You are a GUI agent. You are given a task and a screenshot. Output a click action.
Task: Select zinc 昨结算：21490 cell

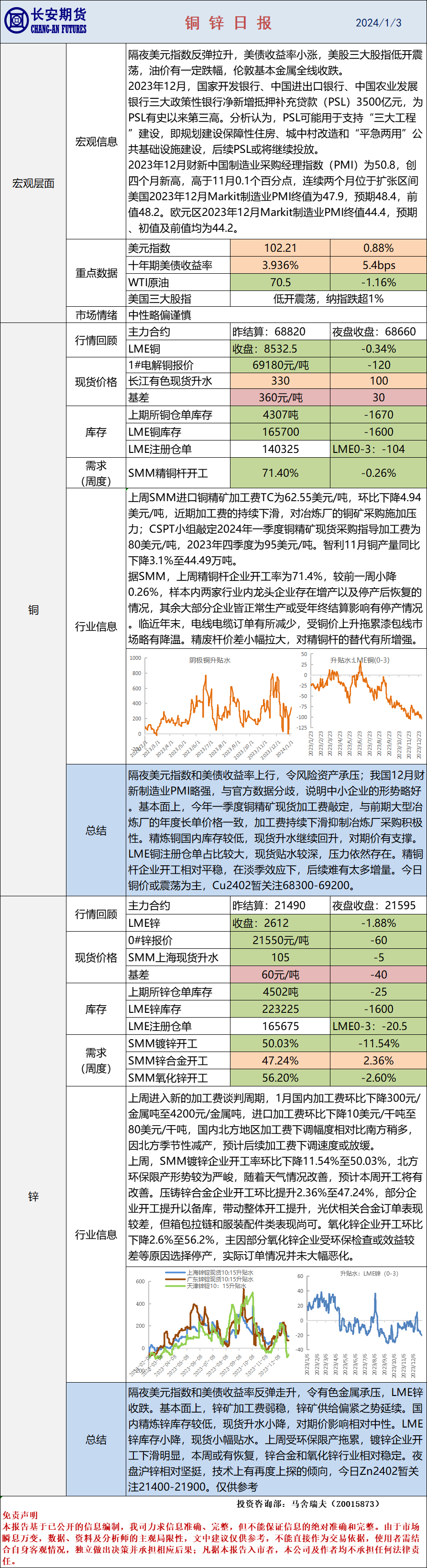tap(280, 905)
